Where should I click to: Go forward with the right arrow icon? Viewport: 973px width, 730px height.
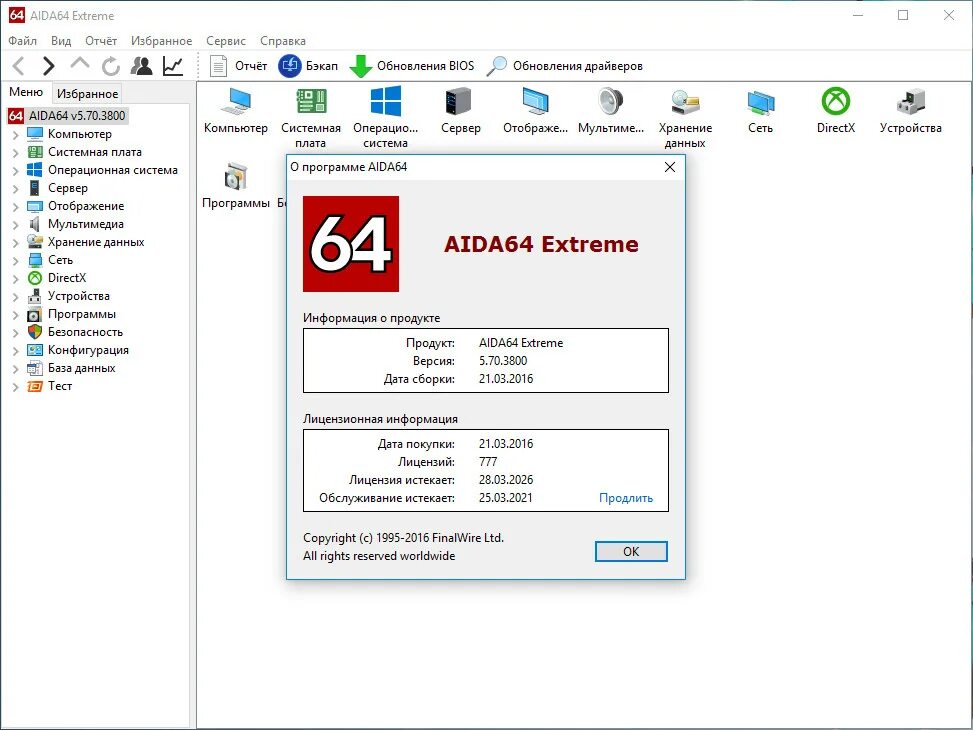click(48, 66)
